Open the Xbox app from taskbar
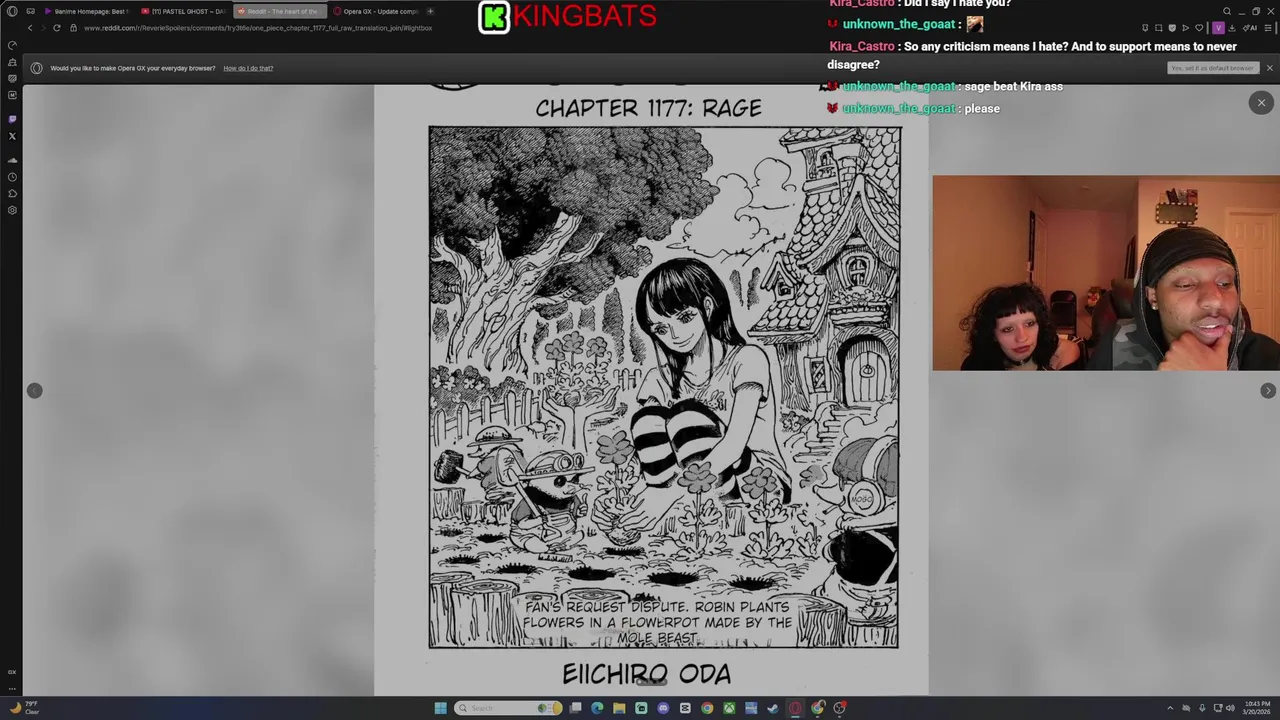The height and width of the screenshot is (720, 1280). [729, 708]
